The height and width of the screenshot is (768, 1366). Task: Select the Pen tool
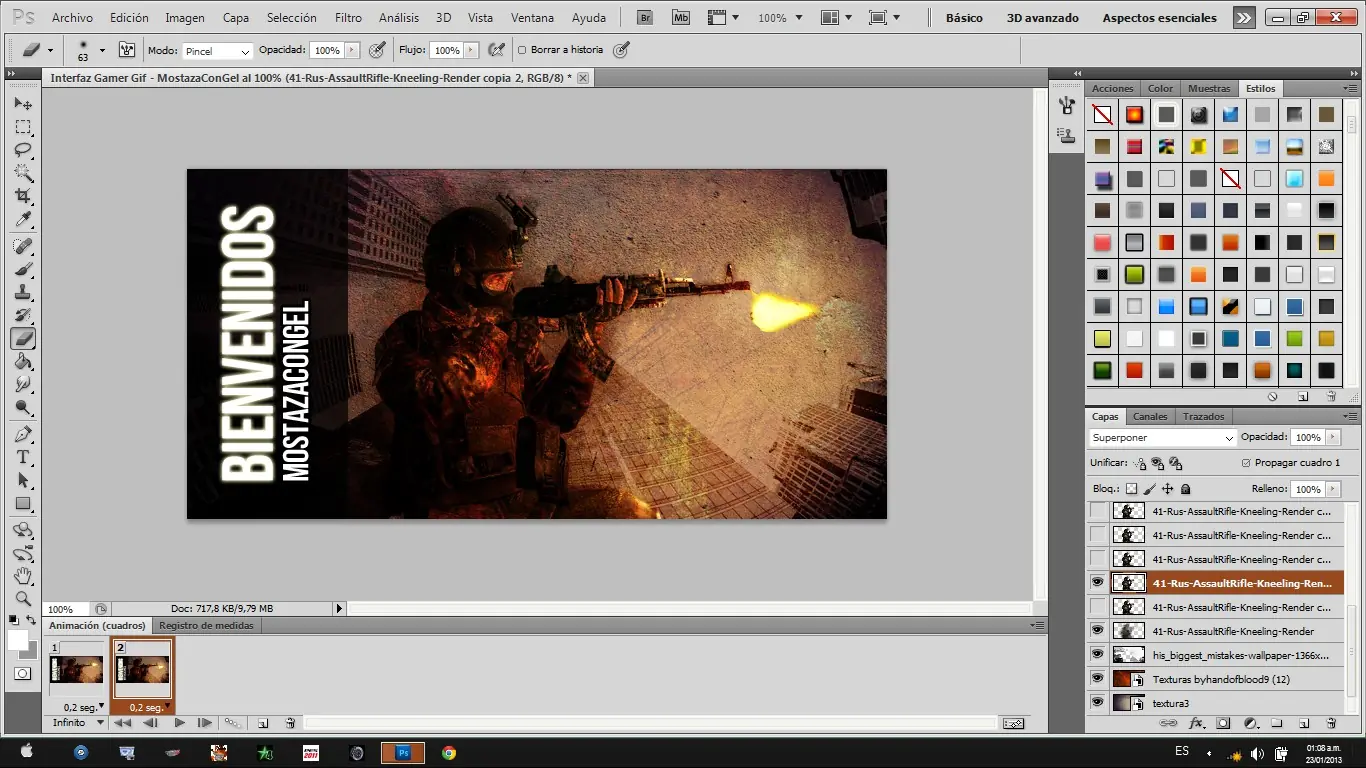point(23,434)
